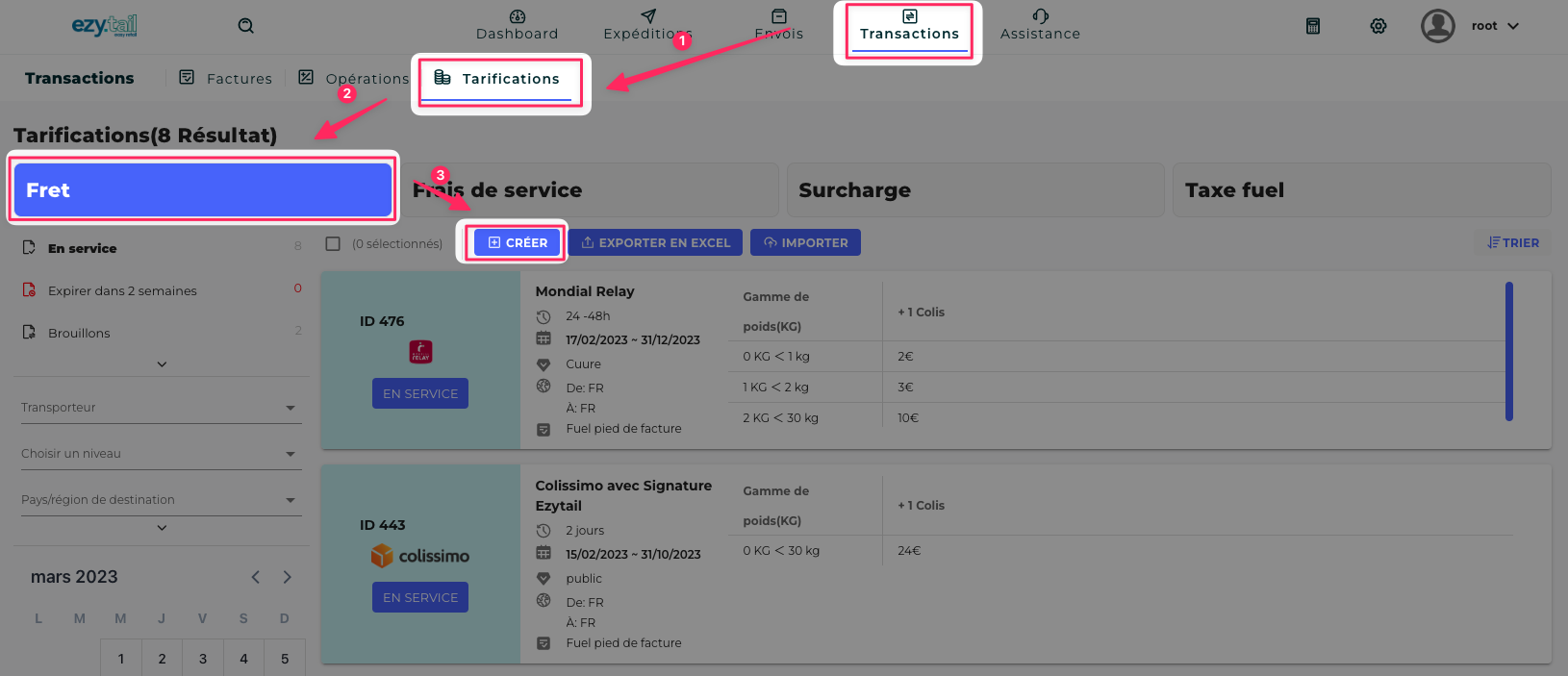Select the Taxe fuel category

(1362, 189)
